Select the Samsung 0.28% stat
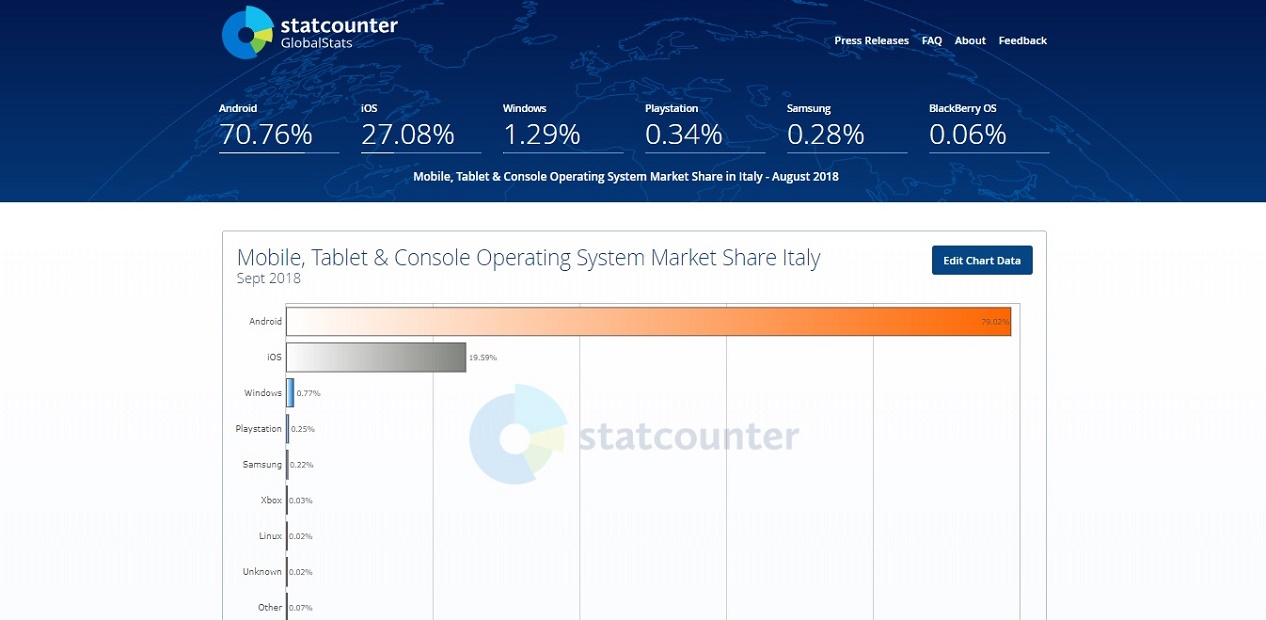Viewport: 1266px width, 620px height. [x=847, y=127]
